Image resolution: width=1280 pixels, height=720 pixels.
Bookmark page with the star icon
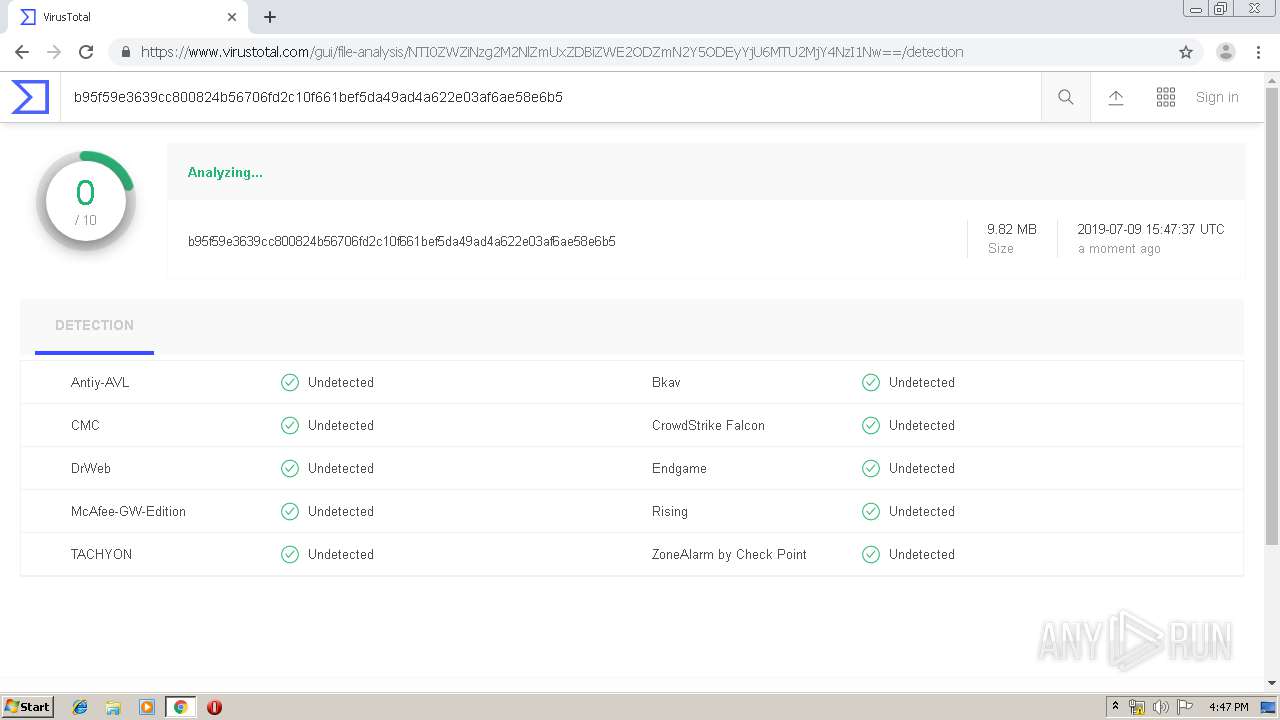pos(1186,52)
